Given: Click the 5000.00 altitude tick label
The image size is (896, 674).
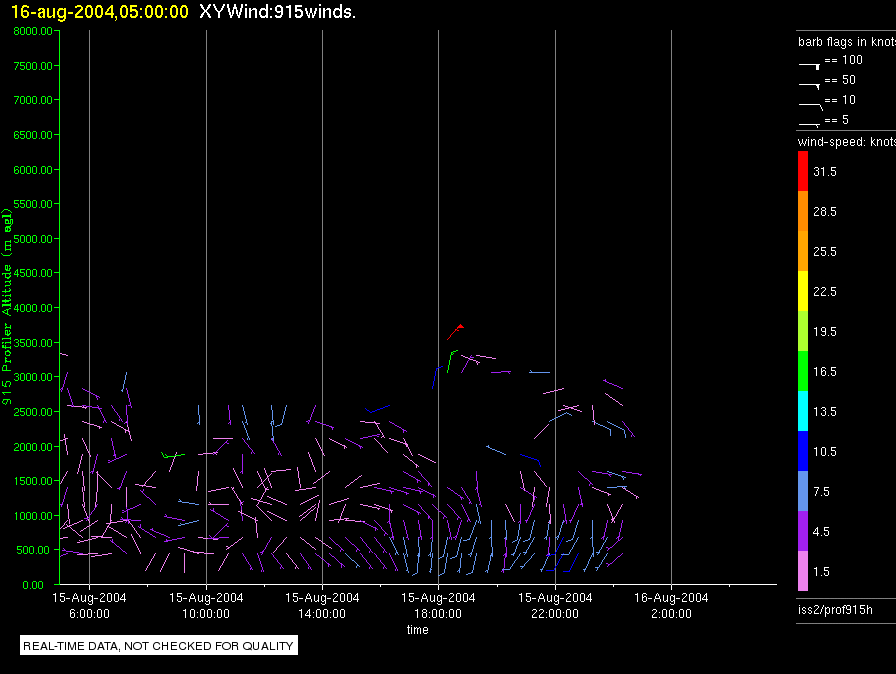Looking at the screenshot, I should pos(33,239).
